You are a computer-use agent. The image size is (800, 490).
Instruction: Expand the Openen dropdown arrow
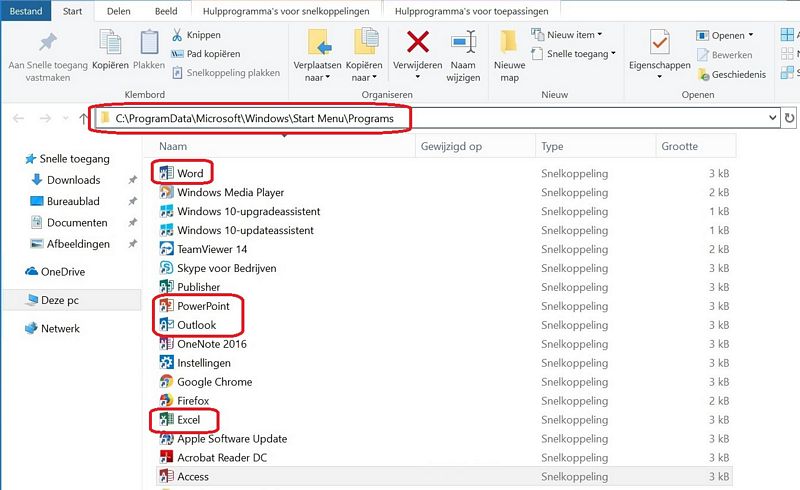[x=751, y=35]
